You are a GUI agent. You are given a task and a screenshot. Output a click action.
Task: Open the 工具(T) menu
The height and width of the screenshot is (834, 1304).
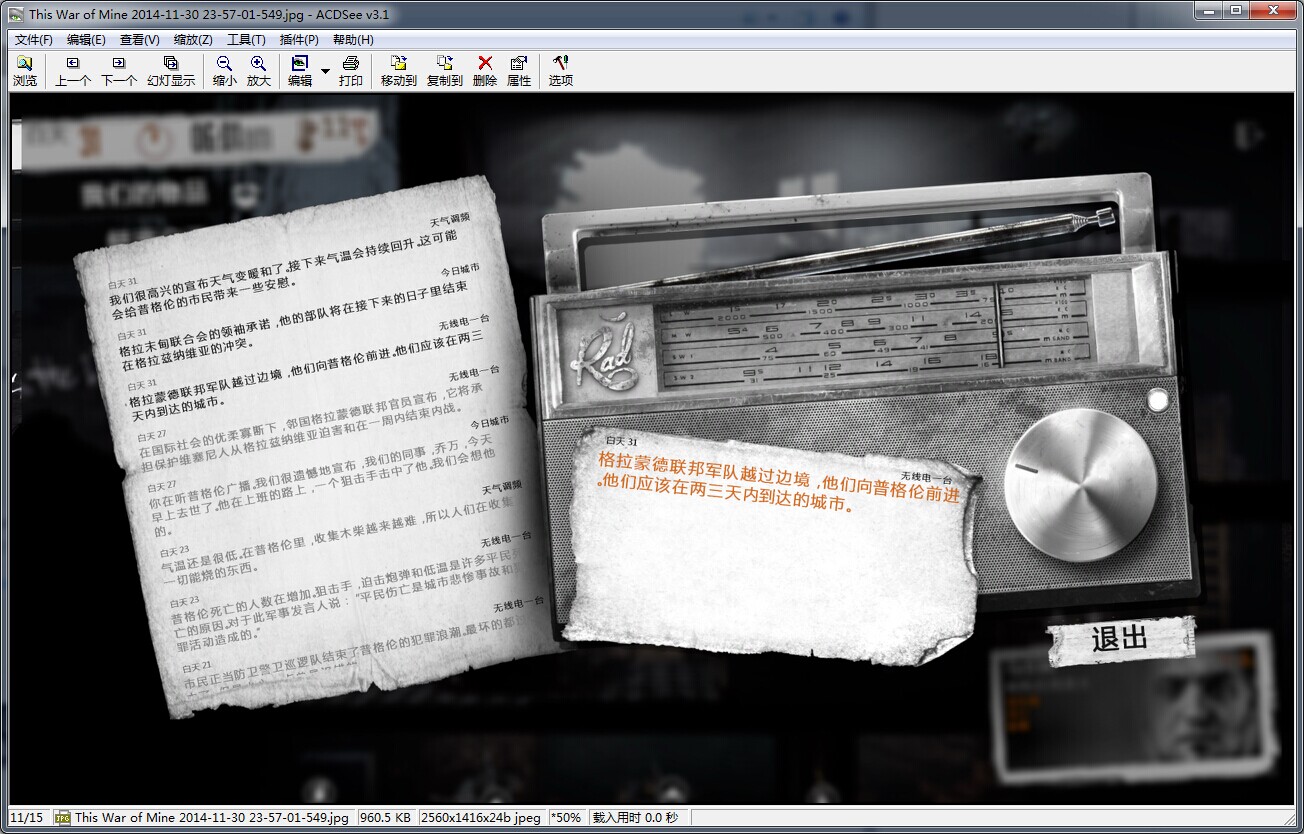246,40
